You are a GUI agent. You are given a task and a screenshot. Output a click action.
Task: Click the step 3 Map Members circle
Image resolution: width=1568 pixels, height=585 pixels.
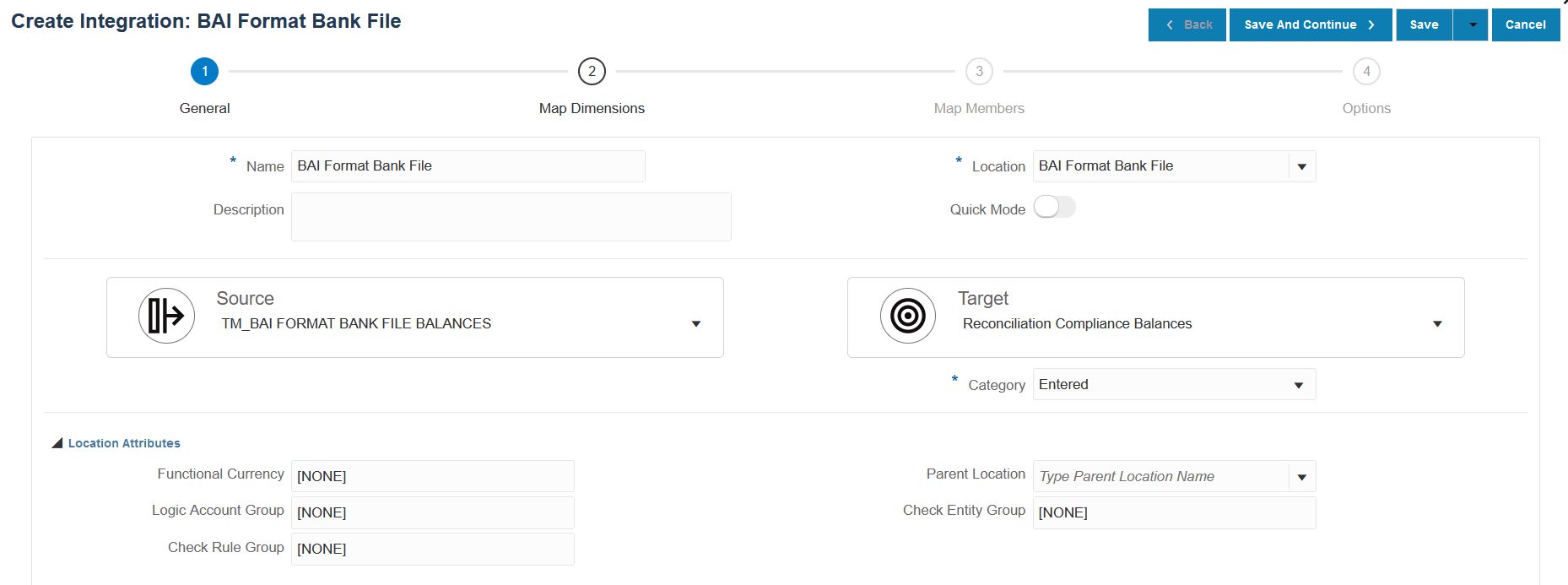click(x=979, y=72)
